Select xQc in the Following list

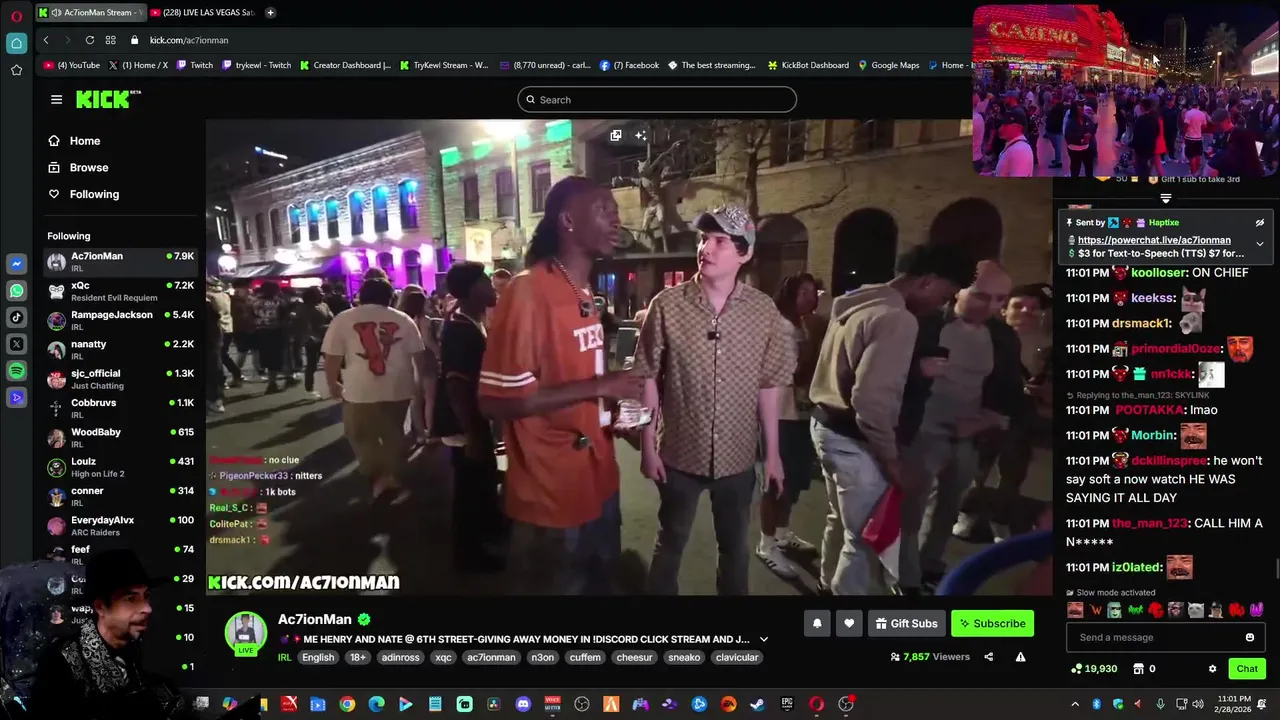122,291
